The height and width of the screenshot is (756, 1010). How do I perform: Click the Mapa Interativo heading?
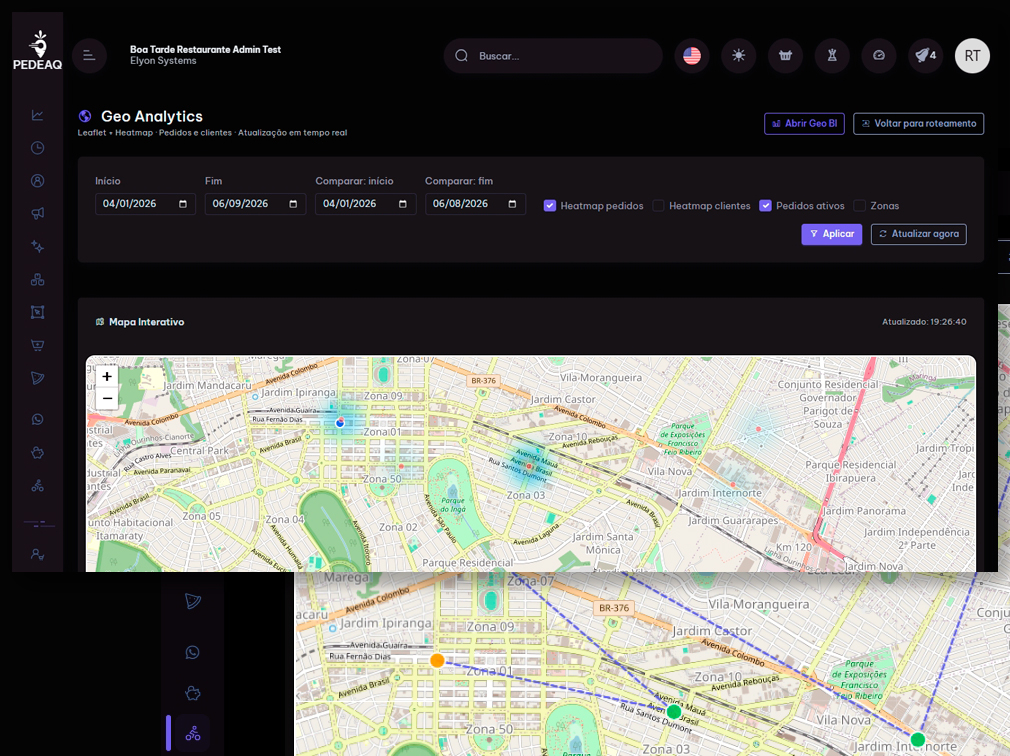pyautogui.click(x=146, y=322)
